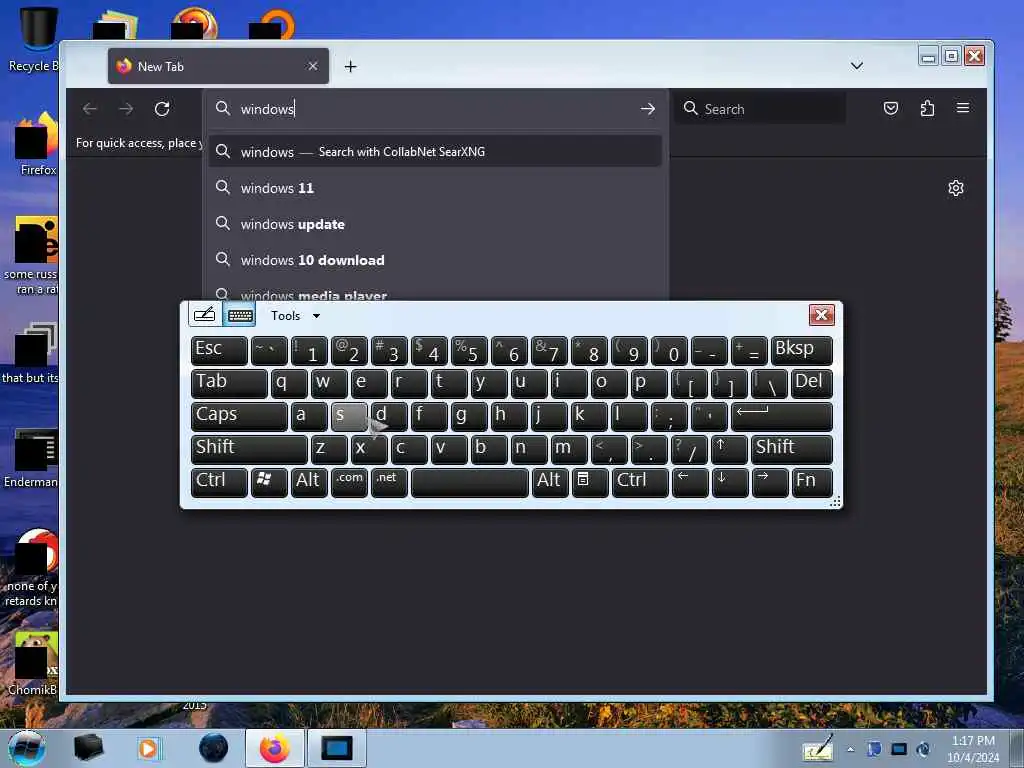The height and width of the screenshot is (768, 1024).
Task: Toggle the right Alt key
Action: 550,482
